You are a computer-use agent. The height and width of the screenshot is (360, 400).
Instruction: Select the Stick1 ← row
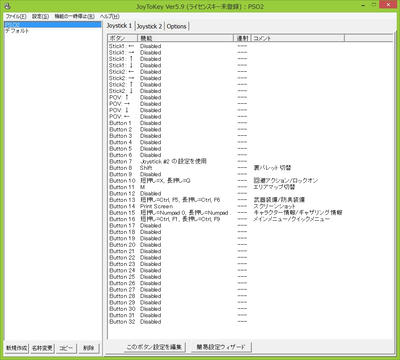coord(250,46)
